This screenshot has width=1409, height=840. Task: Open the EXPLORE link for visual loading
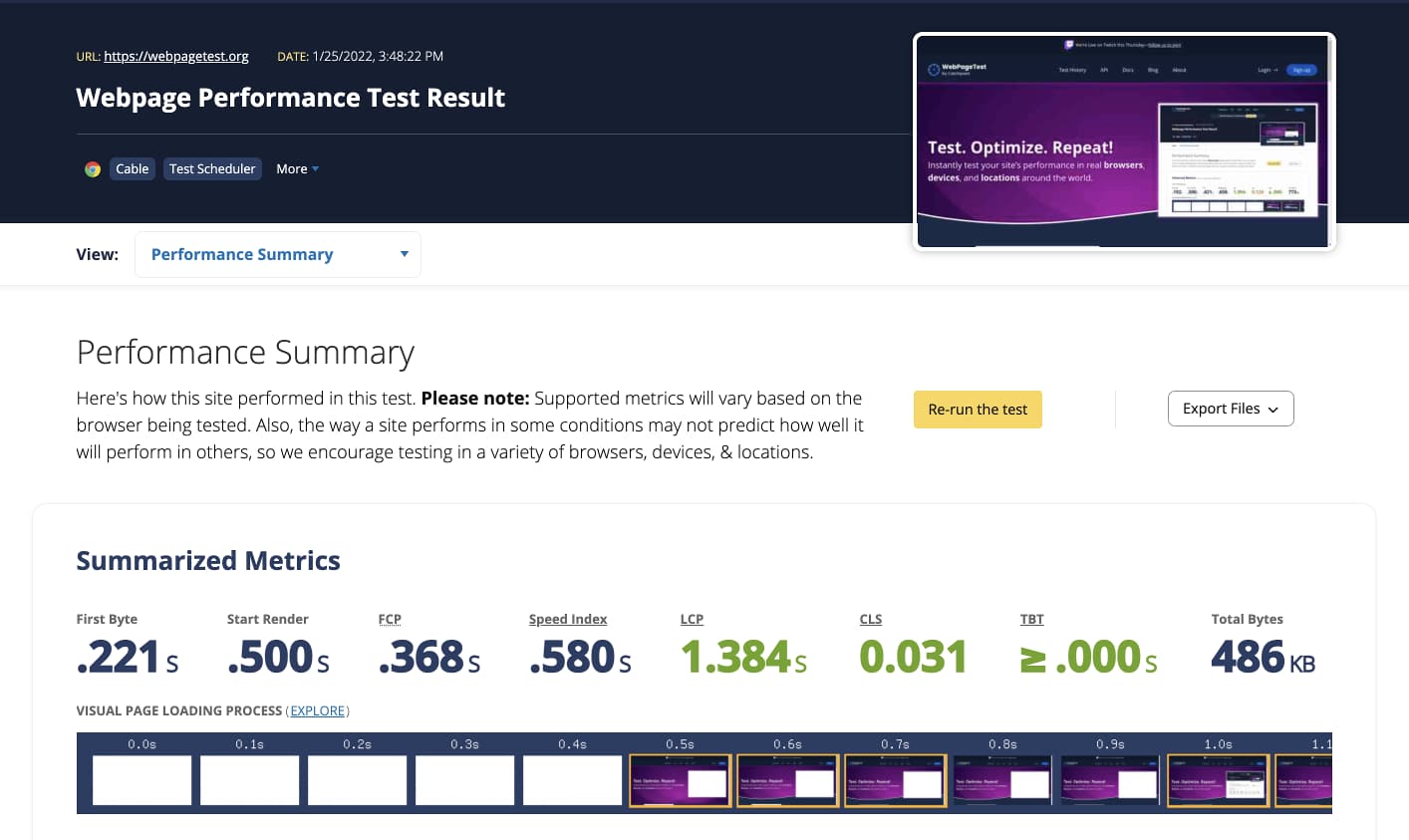pos(317,710)
